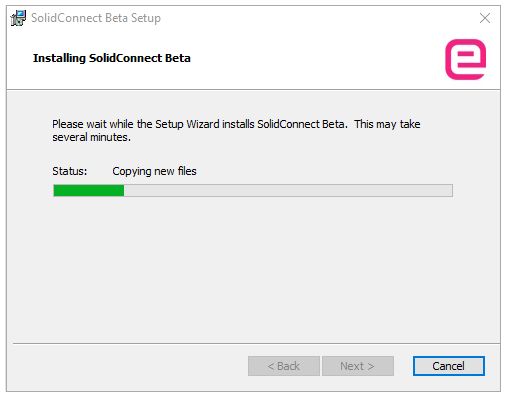Click the pink e logo
The width and height of the screenshot is (509, 397).
pyautogui.click(x=466, y=59)
